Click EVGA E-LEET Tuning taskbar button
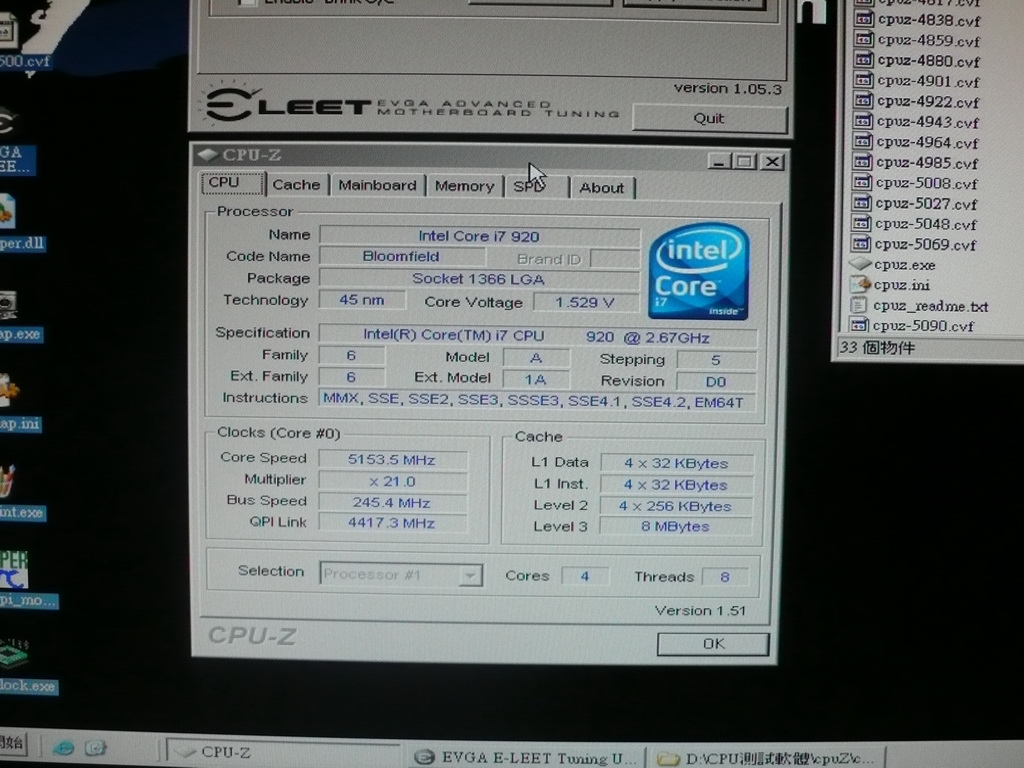The image size is (1024, 768). tap(526, 758)
